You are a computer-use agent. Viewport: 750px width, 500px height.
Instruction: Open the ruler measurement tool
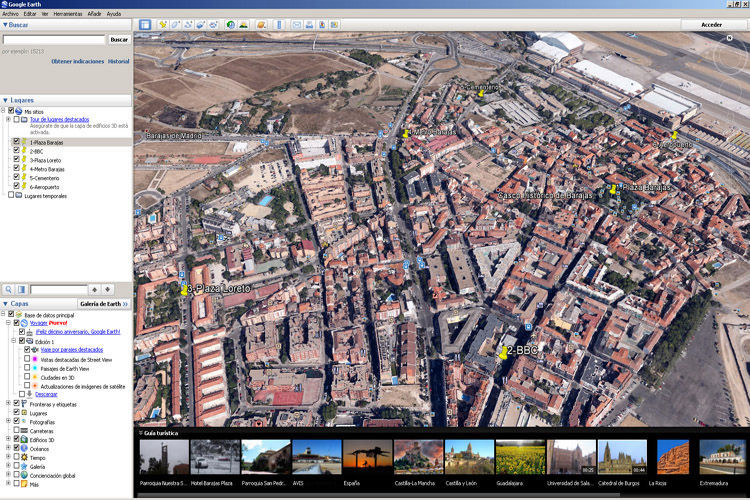pyautogui.click(x=279, y=24)
